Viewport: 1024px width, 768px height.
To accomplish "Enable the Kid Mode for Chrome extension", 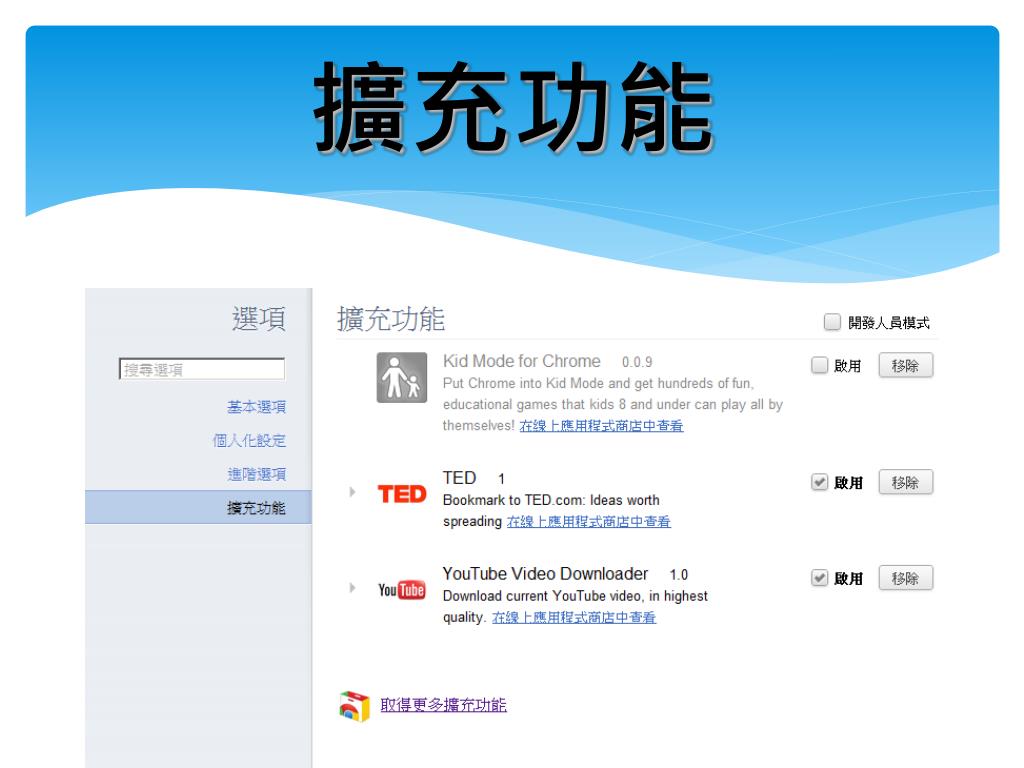I will (819, 365).
